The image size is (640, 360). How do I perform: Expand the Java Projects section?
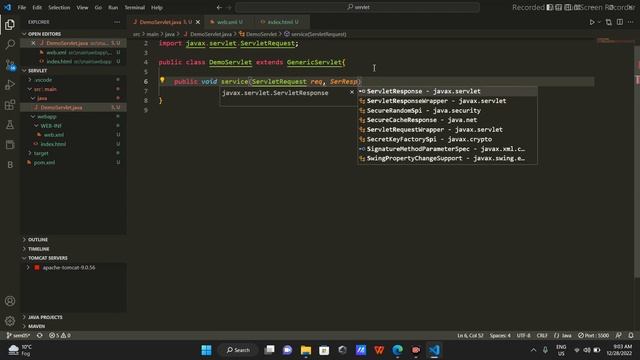[45, 317]
